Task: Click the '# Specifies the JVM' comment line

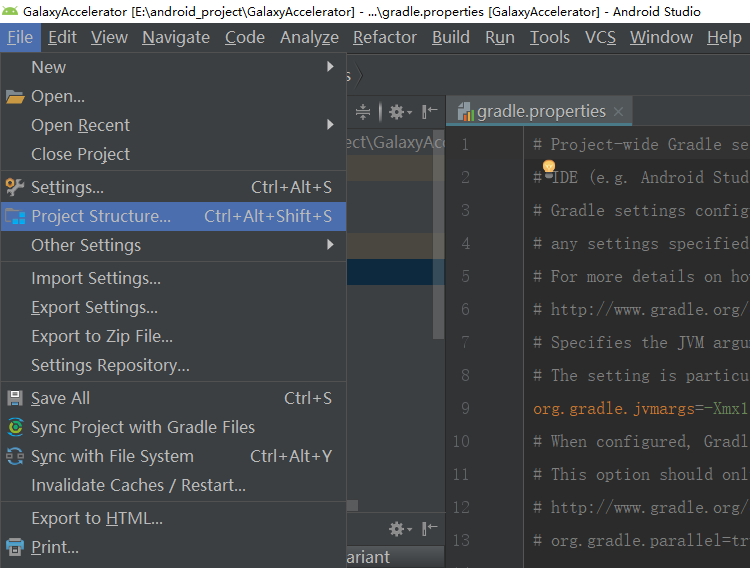Action: pos(641,343)
